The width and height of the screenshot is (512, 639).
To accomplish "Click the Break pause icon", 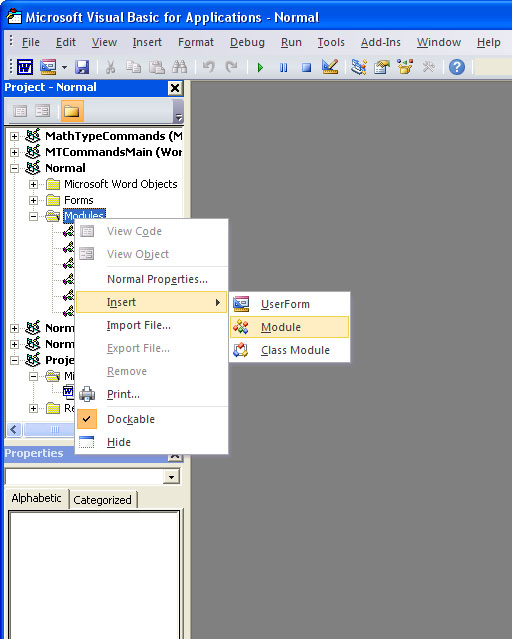I will pyautogui.click(x=283, y=67).
